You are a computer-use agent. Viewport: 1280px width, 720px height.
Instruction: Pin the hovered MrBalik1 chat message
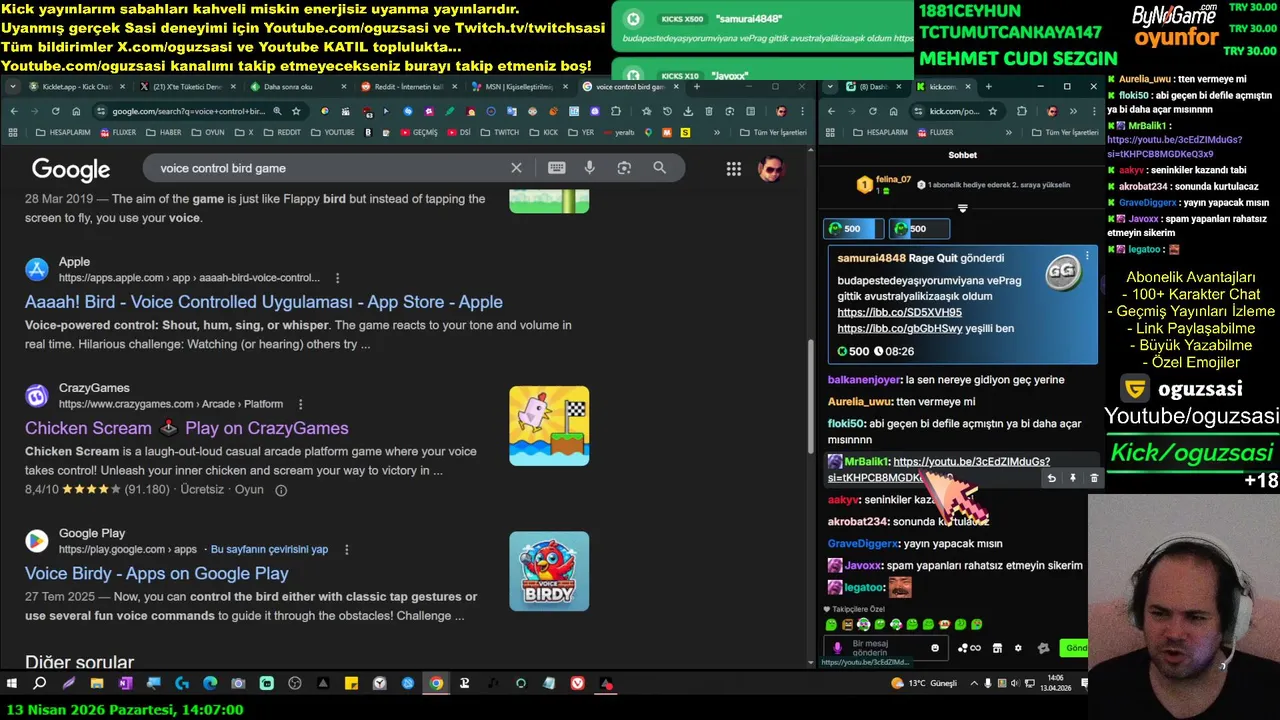1072,478
